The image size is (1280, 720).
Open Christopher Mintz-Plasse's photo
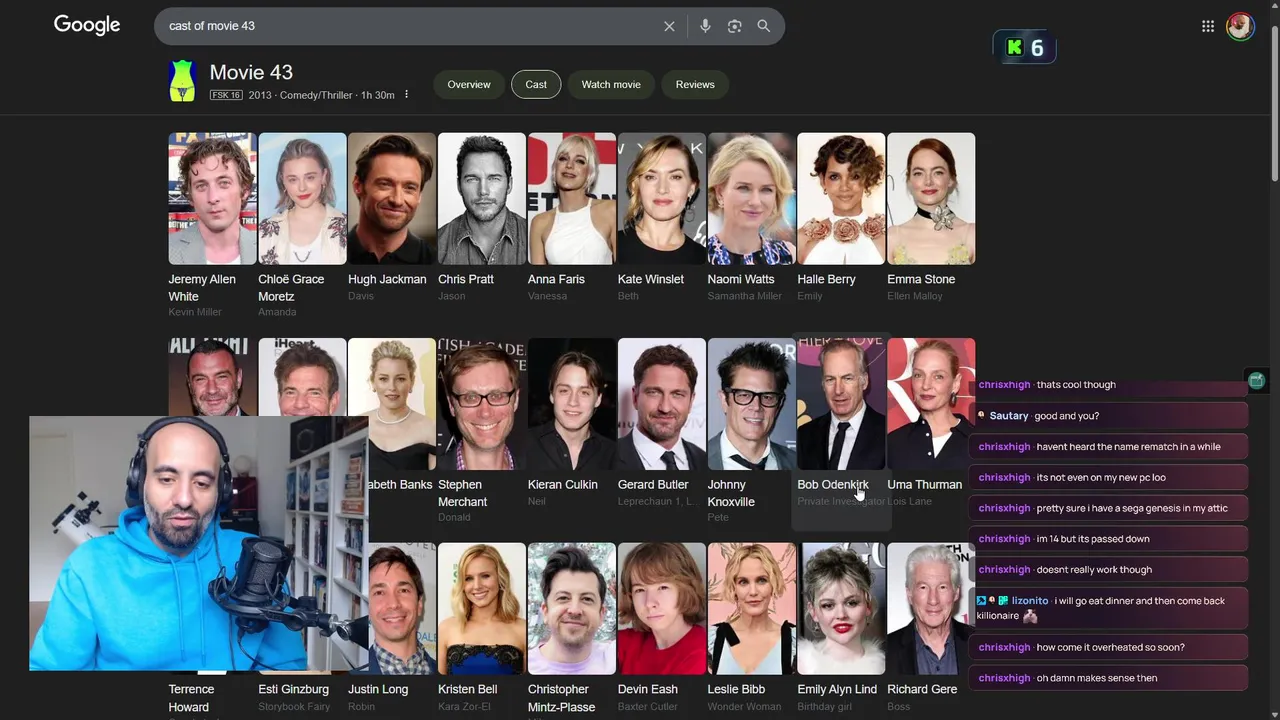[572, 609]
